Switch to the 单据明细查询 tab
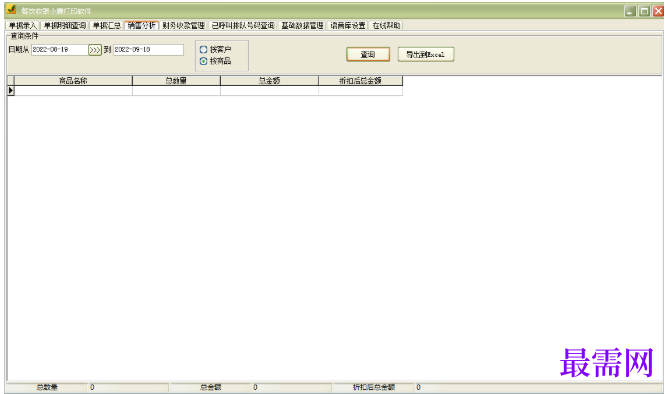This screenshot has width=672, height=394. click(65, 26)
